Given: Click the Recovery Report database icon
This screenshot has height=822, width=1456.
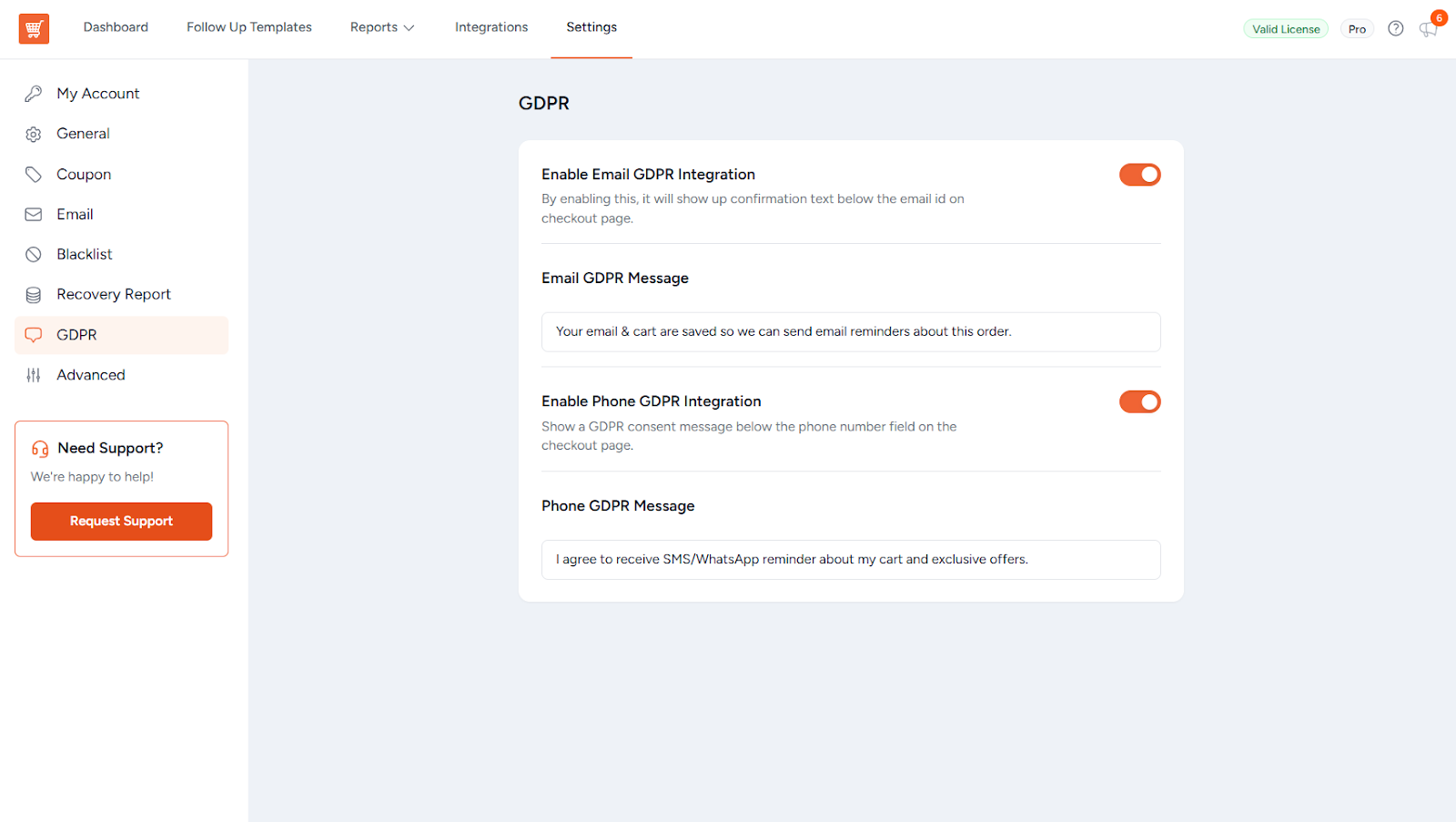Looking at the screenshot, I should click(x=34, y=294).
